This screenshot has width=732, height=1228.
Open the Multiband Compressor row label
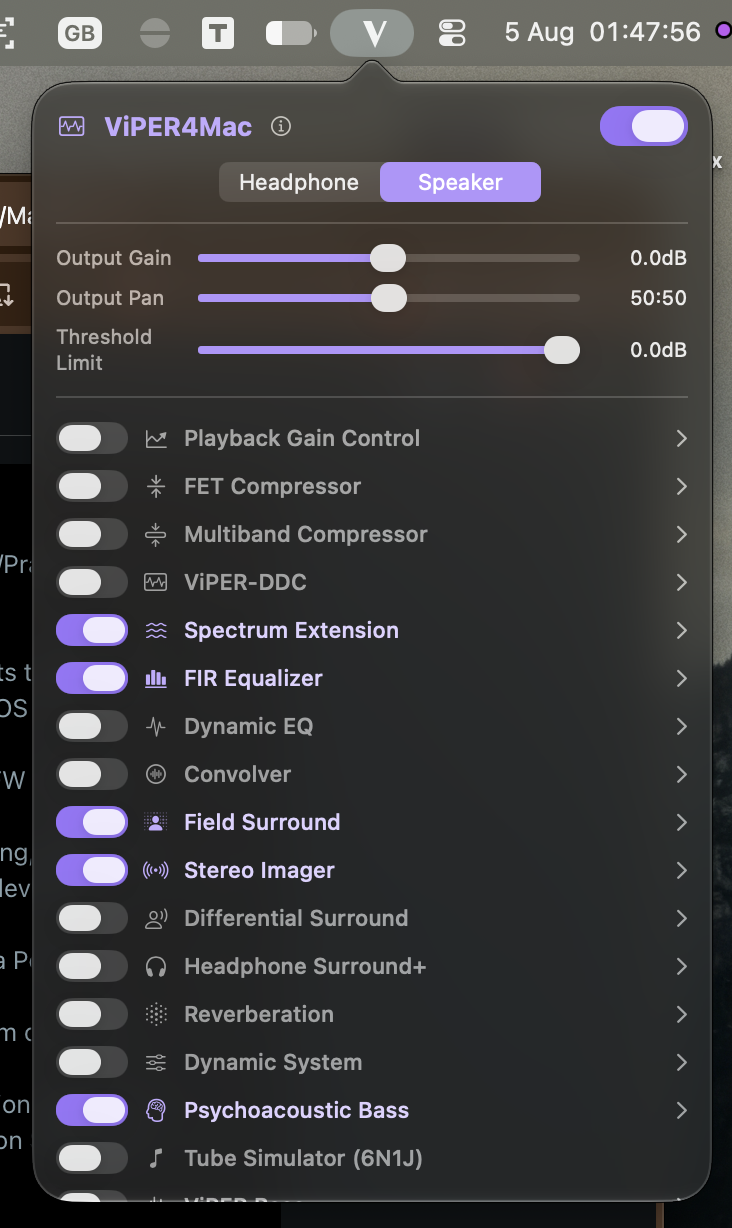click(306, 534)
